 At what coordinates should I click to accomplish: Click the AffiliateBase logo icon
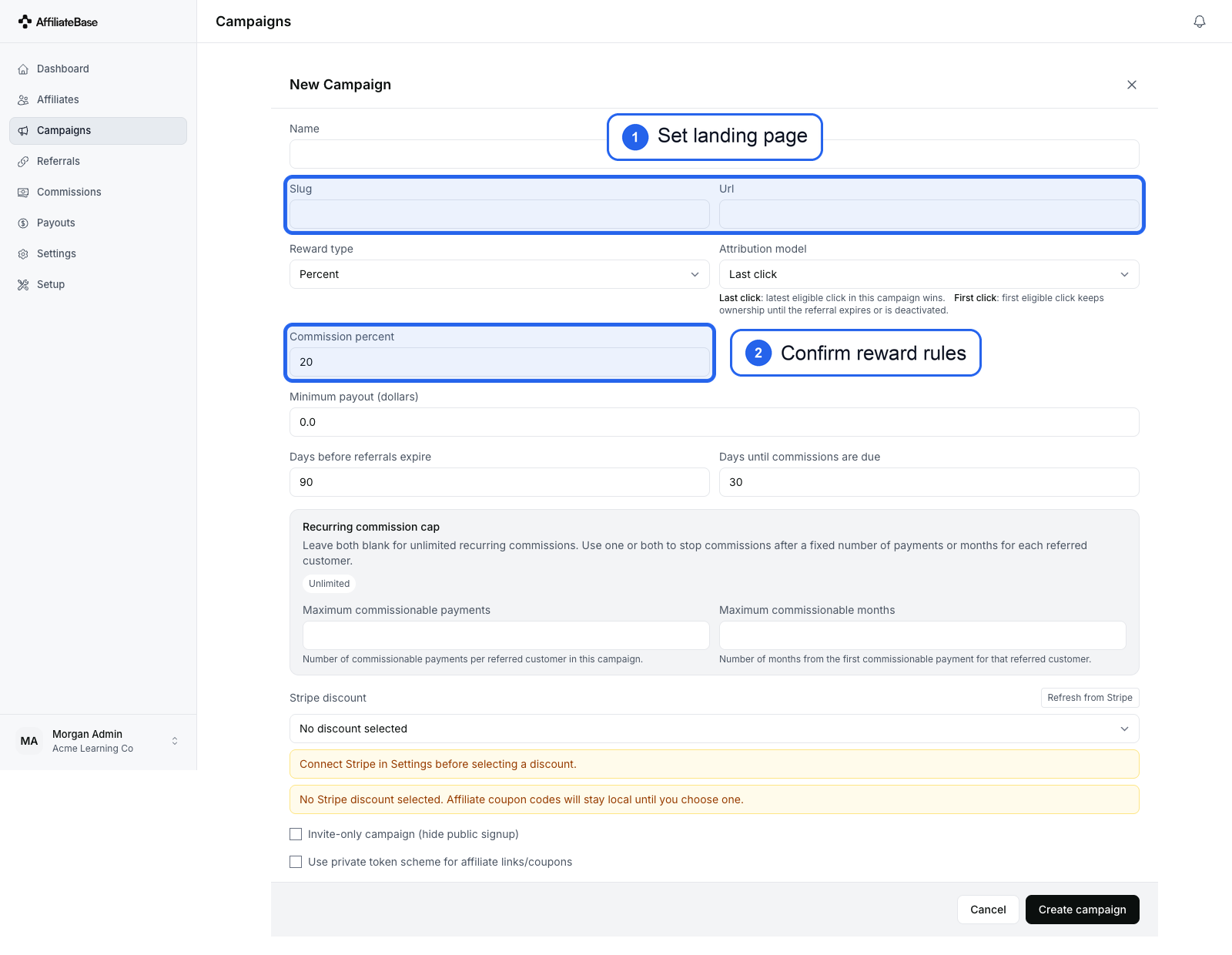(25, 22)
